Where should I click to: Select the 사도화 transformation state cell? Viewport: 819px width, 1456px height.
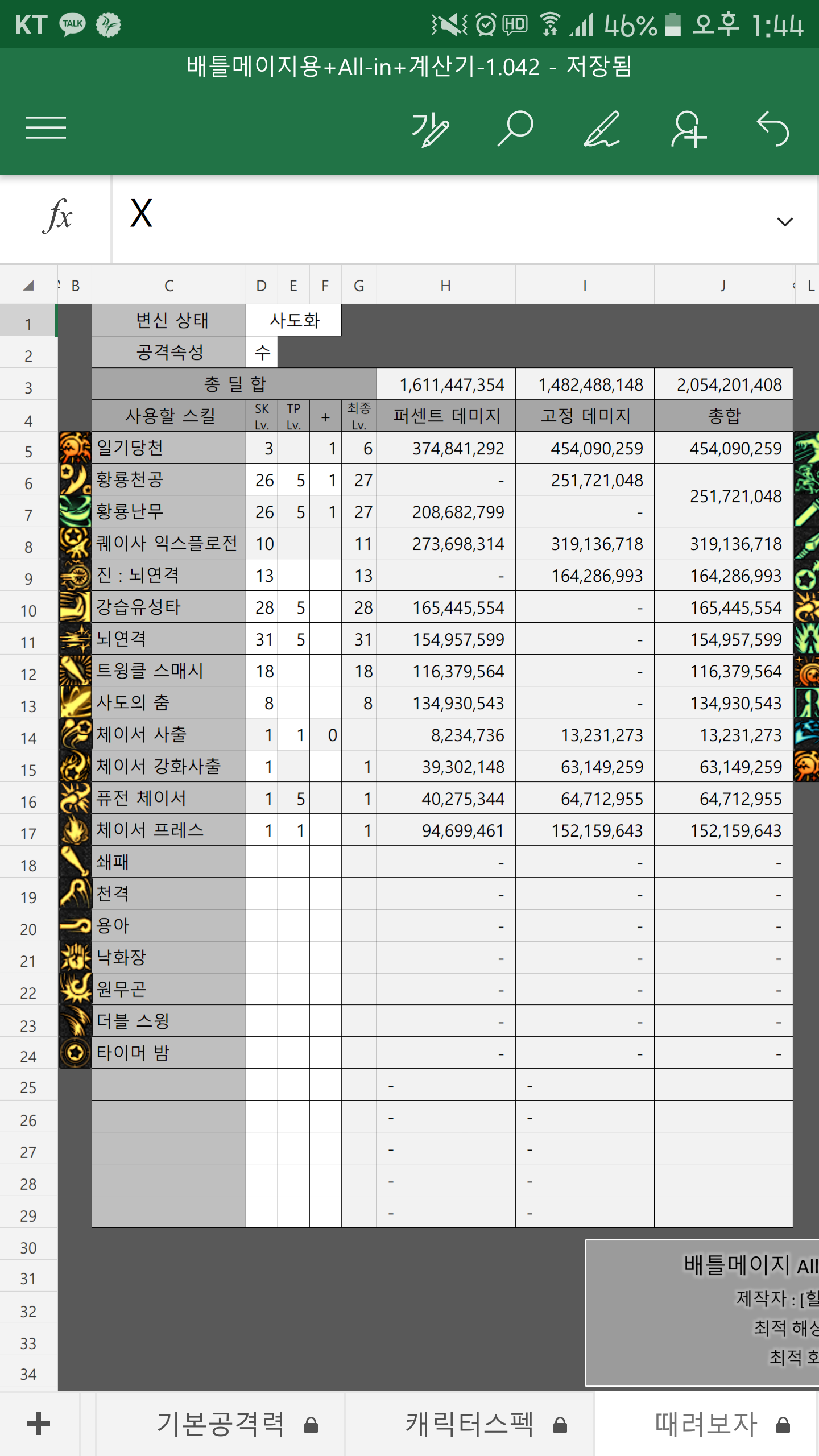pyautogui.click(x=293, y=320)
